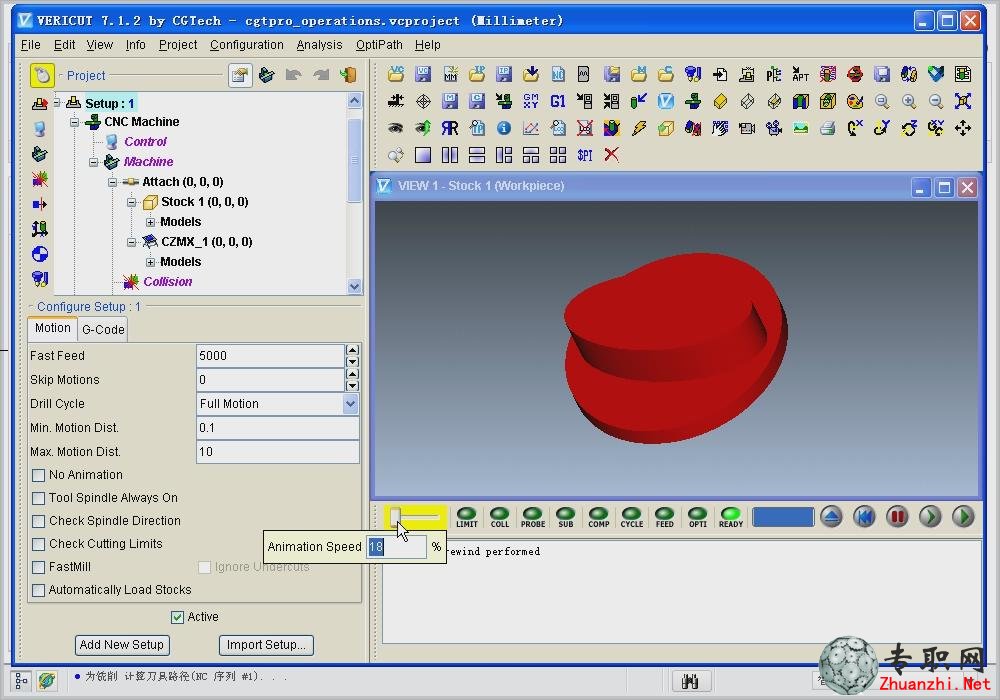
Task: Enable Tool Spindle Always On checkbox
Action: point(38,498)
